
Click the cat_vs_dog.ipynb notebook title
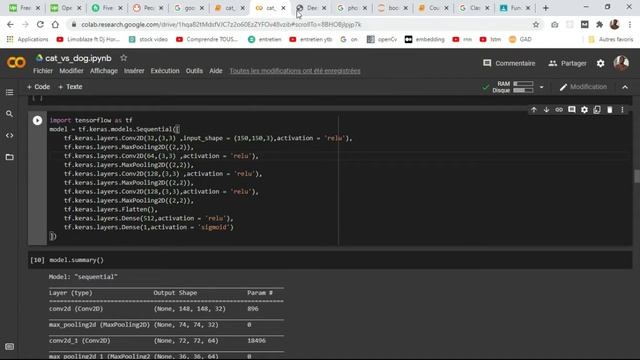(x=78, y=58)
